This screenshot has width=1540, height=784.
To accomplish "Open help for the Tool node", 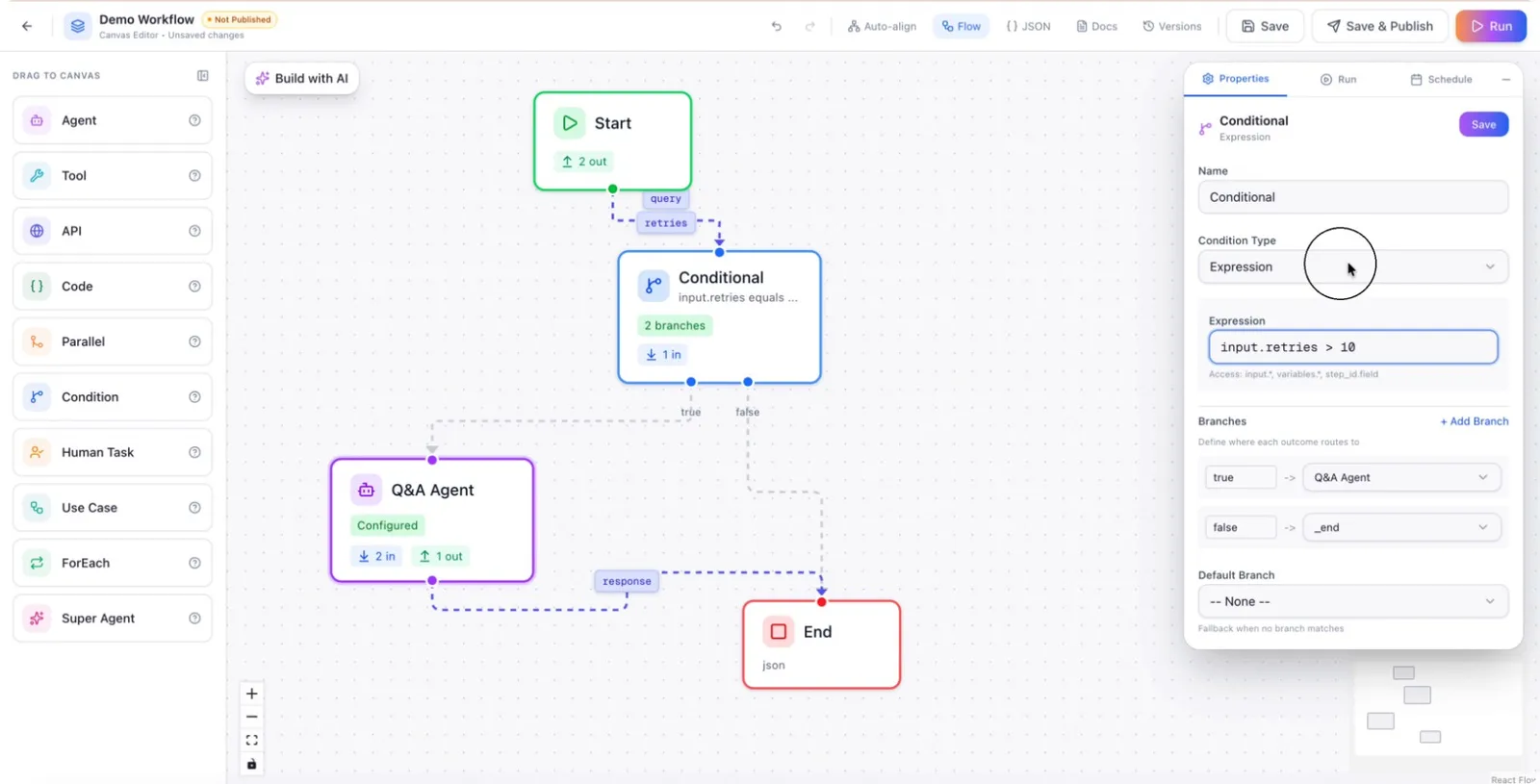I will (x=194, y=176).
